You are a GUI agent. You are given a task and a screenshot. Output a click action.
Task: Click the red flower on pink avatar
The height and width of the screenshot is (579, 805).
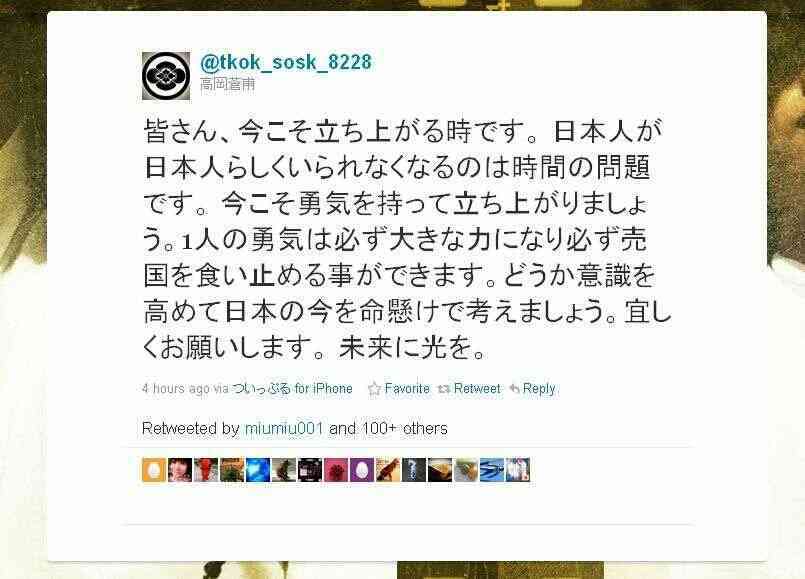tap(336, 470)
